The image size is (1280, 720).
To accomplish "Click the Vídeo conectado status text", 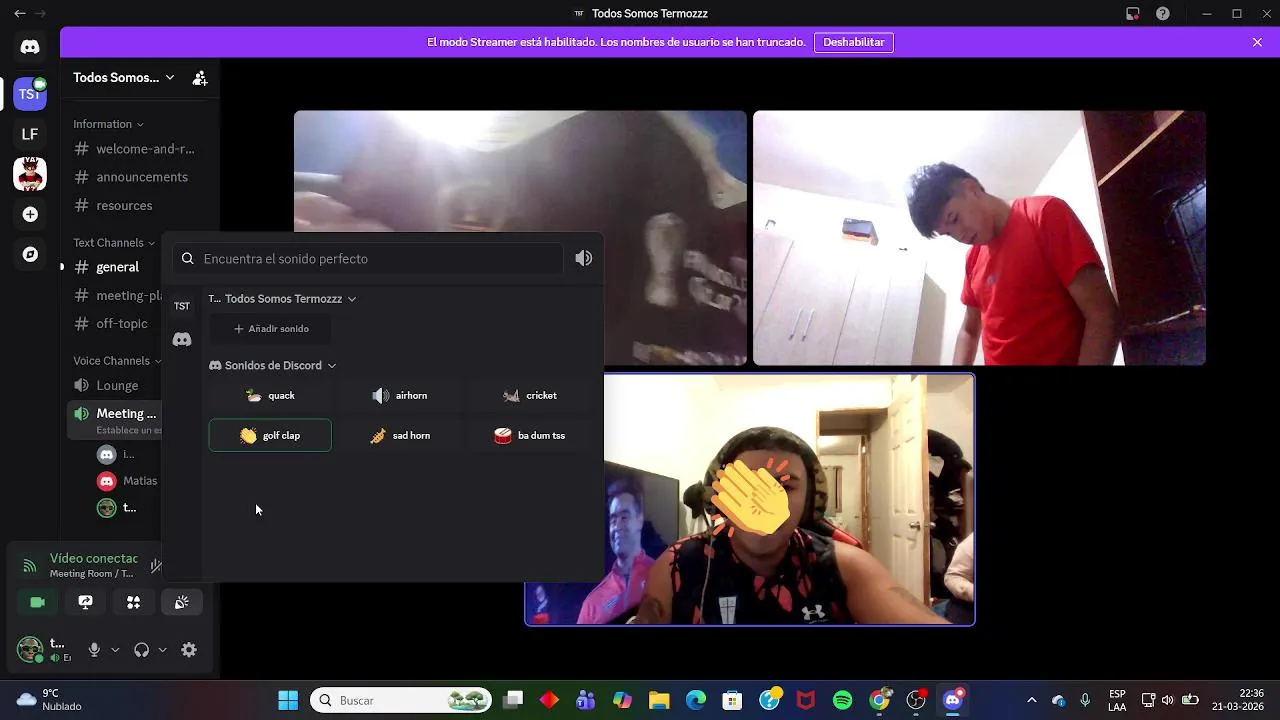I will click(x=94, y=558).
